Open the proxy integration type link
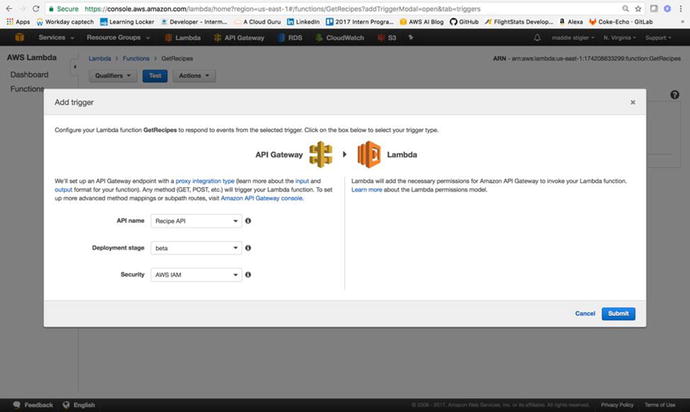 pos(206,180)
